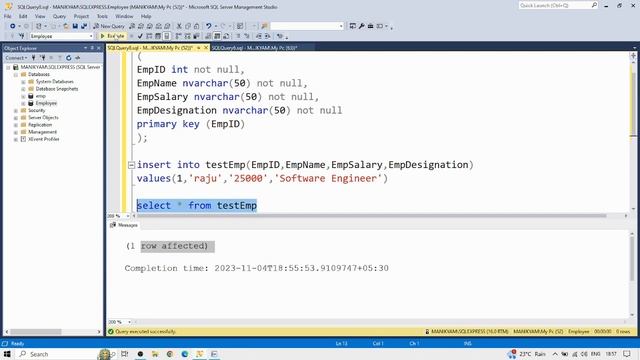Click the File Explorer taskbar icon
This screenshot has height=360, width=640.
(x=155, y=354)
